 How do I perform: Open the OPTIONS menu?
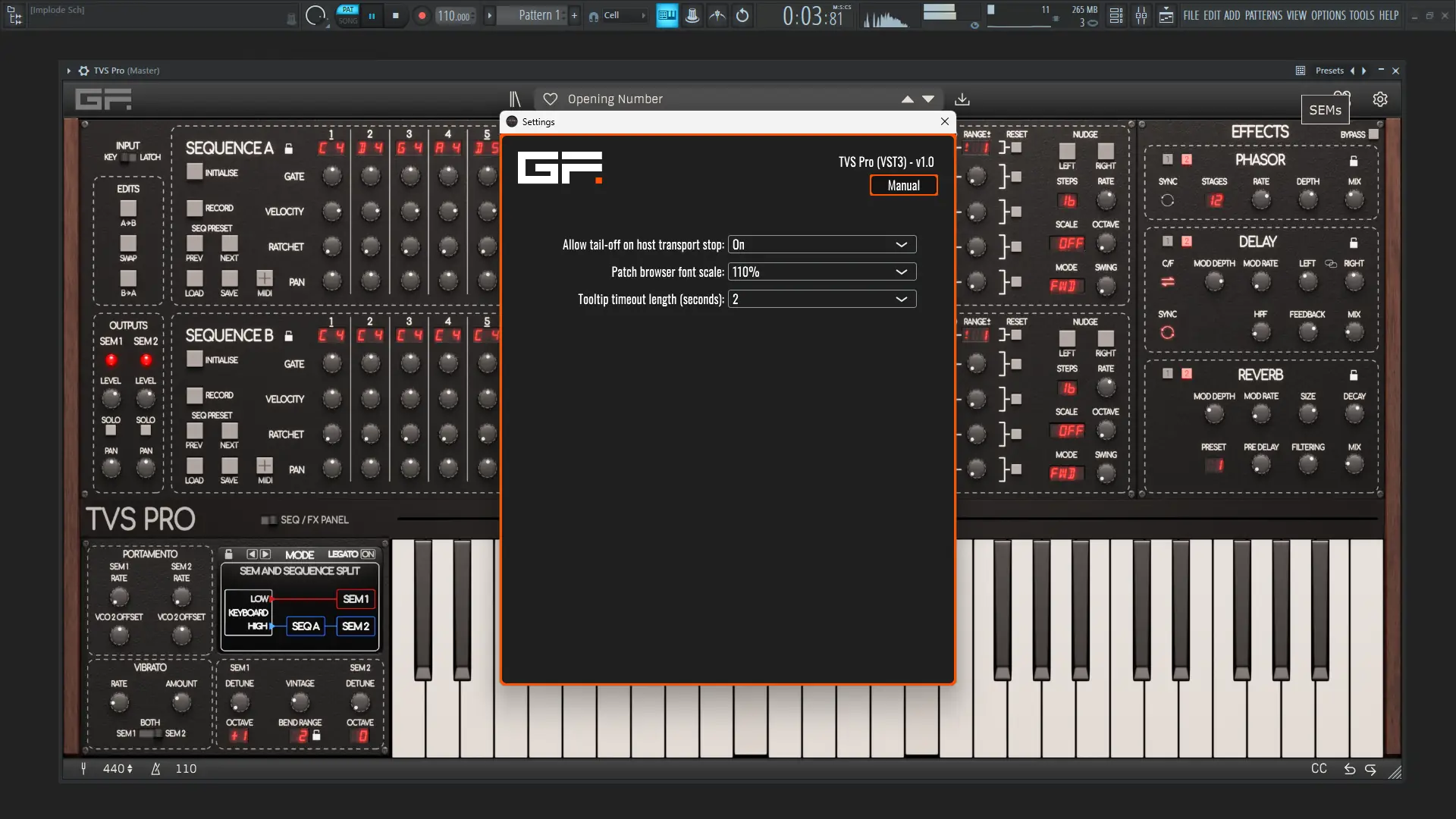1328,15
